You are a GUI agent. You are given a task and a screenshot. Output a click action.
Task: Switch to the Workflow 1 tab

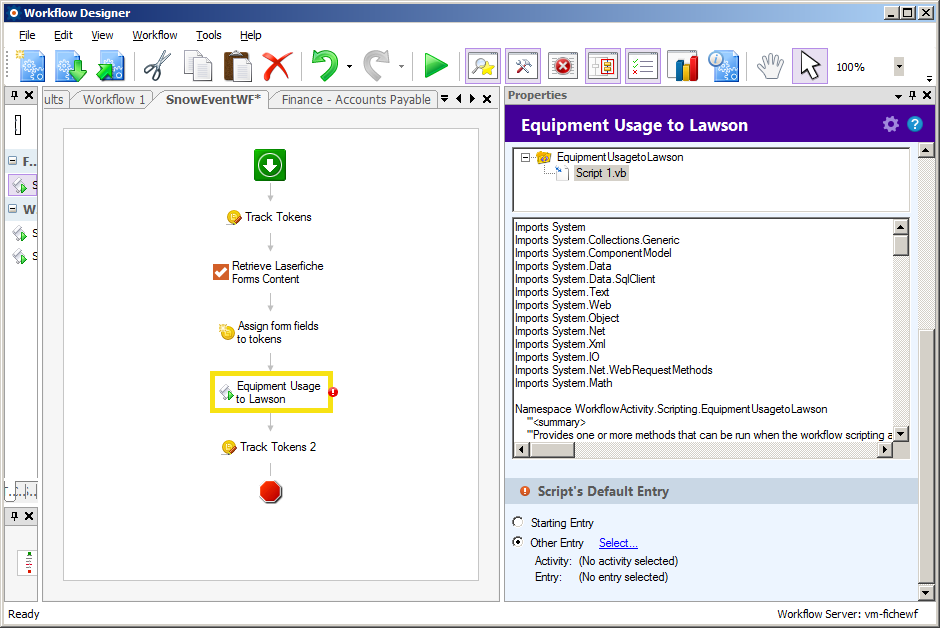click(113, 99)
